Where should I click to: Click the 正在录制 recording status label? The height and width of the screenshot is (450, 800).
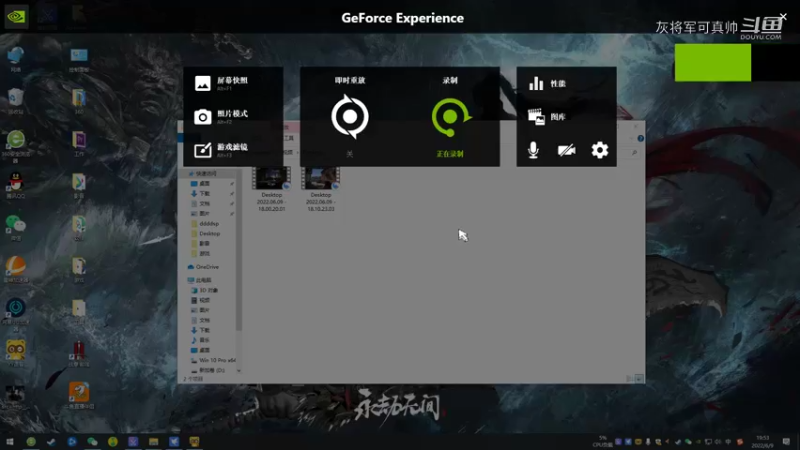pyautogui.click(x=450, y=154)
